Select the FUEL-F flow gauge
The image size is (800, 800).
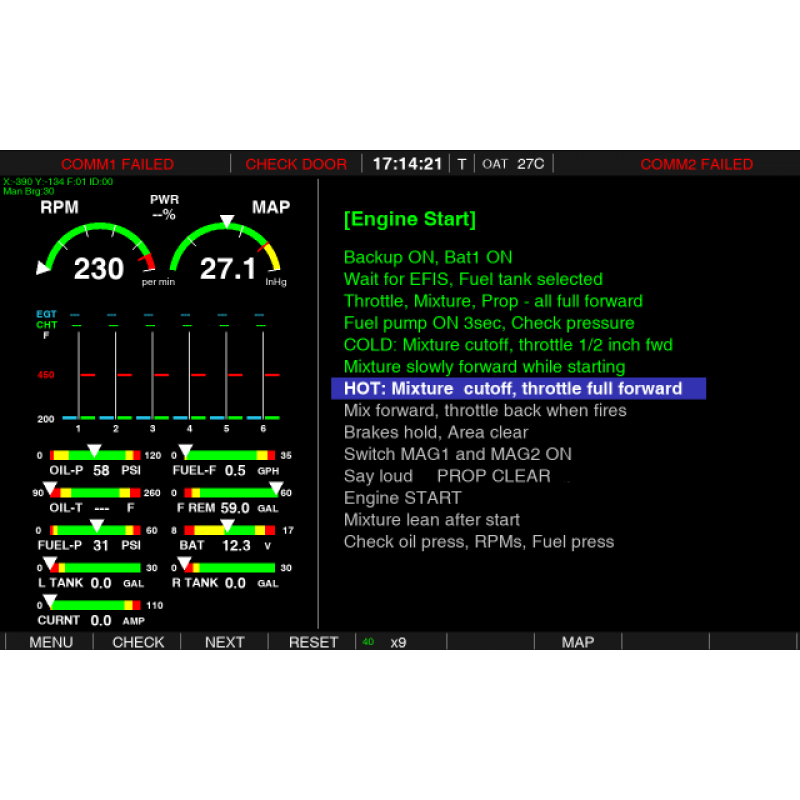pyautogui.click(x=225, y=460)
